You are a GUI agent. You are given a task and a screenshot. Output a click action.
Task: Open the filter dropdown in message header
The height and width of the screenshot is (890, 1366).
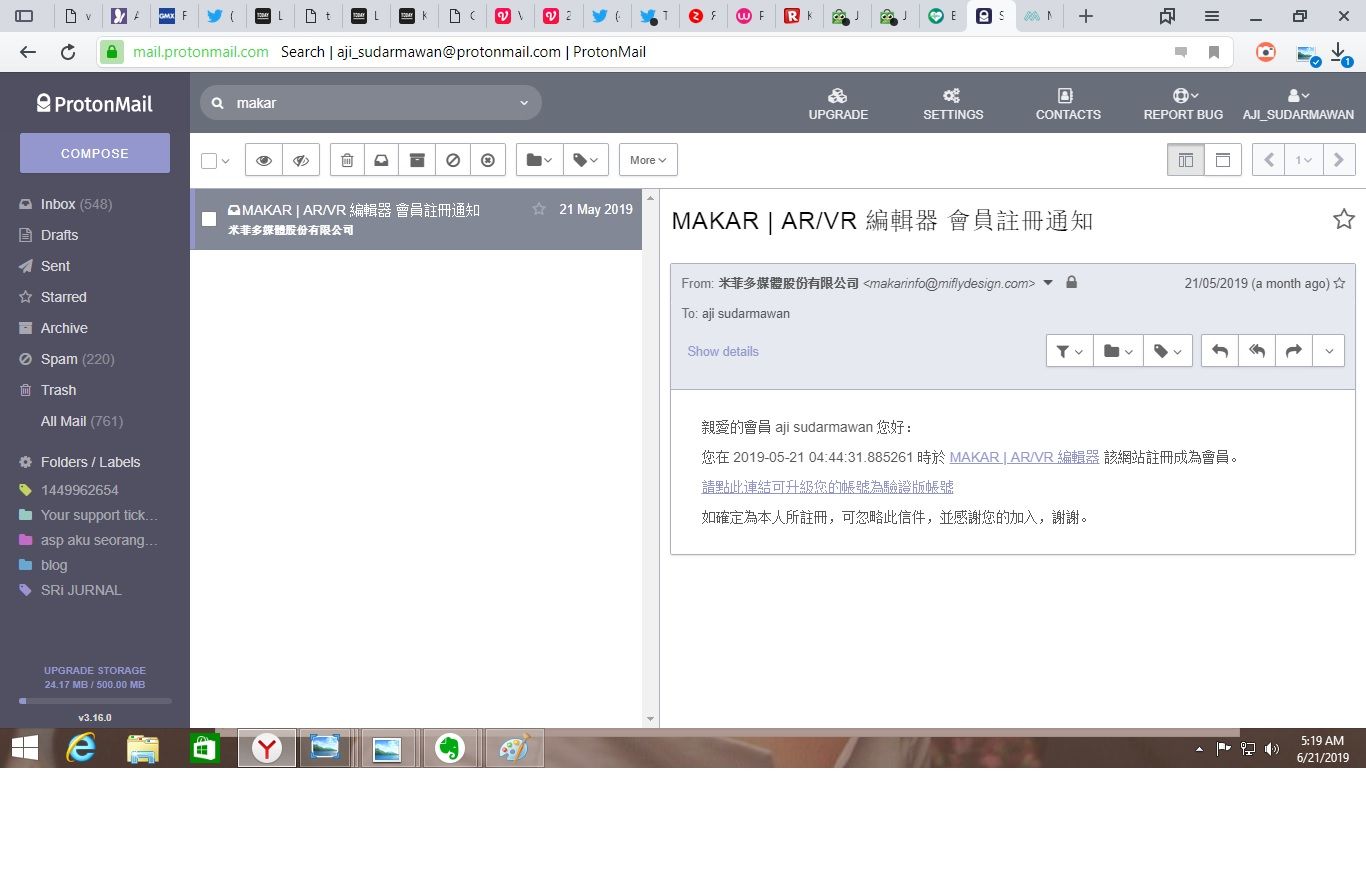coord(1069,351)
